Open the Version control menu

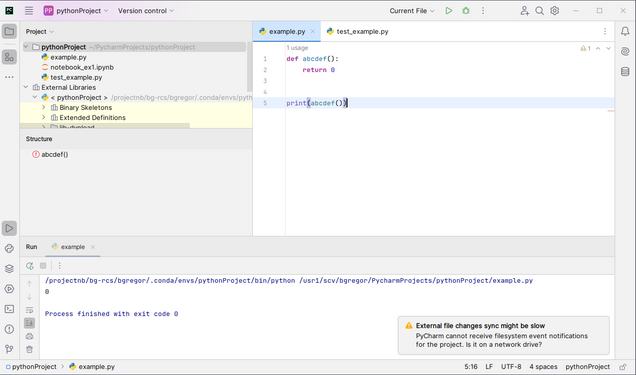click(146, 11)
